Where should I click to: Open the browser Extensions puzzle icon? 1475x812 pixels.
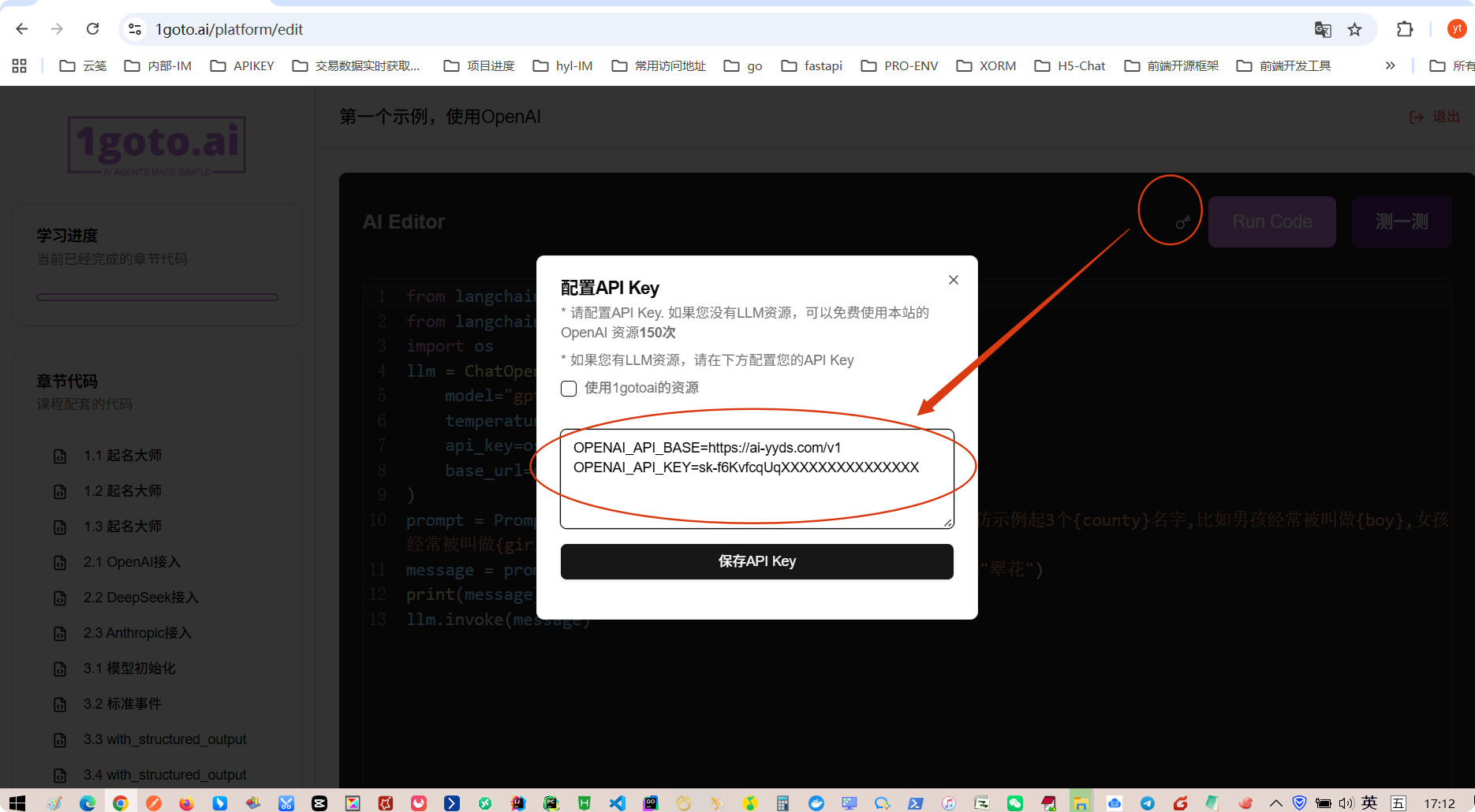pos(1405,29)
